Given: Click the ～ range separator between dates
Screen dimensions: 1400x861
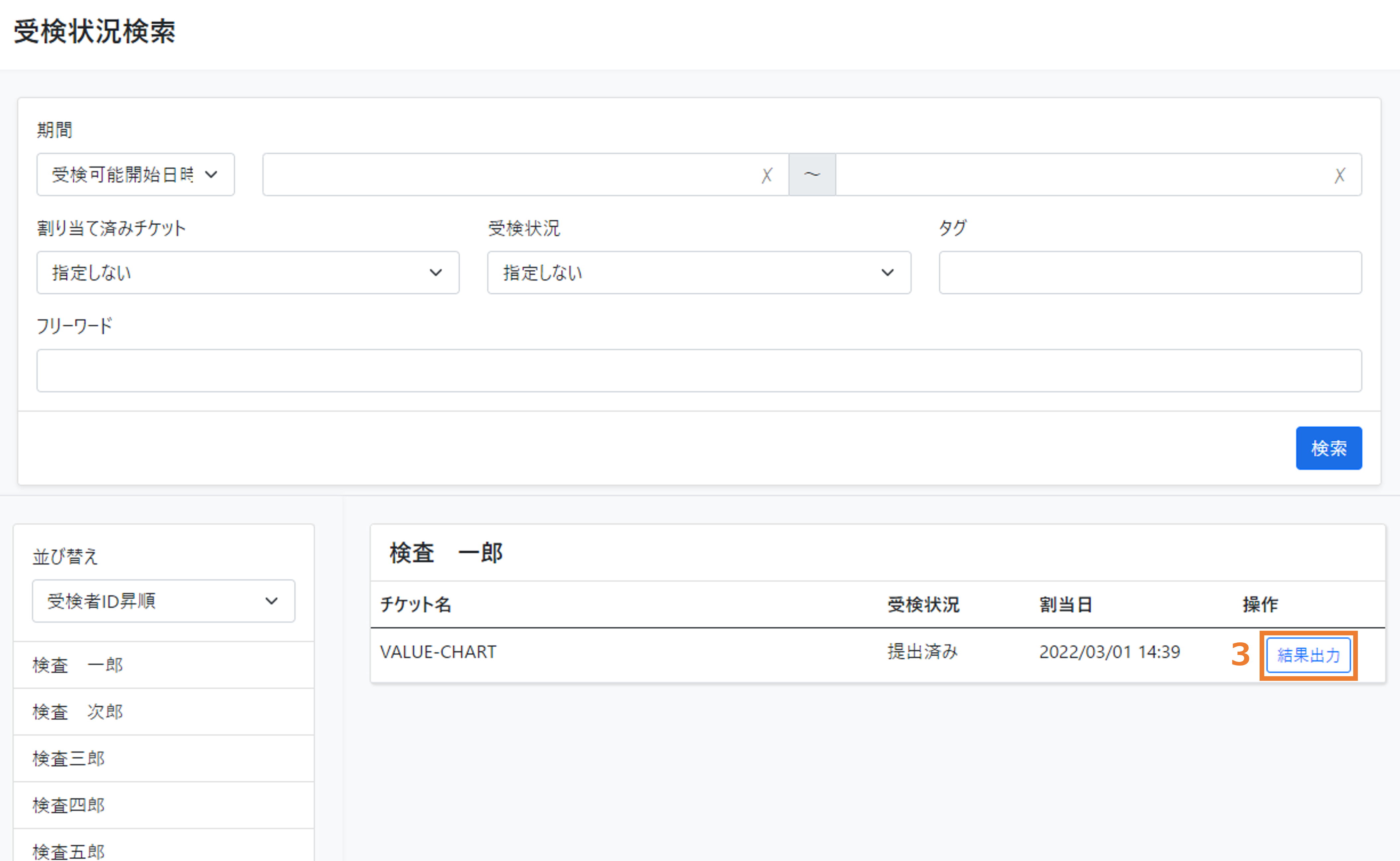Looking at the screenshot, I should 812,174.
